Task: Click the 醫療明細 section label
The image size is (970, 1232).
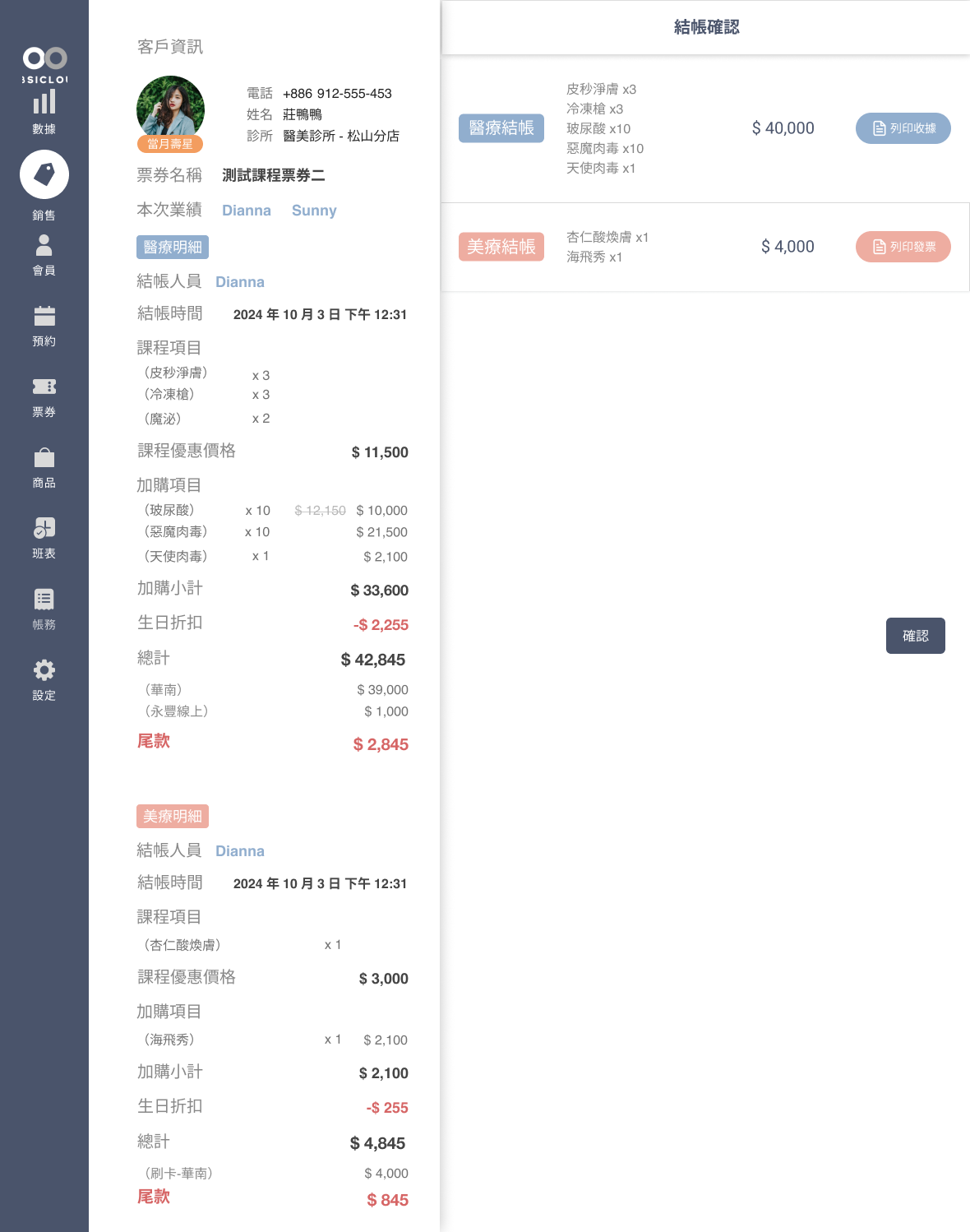Action: click(x=173, y=248)
